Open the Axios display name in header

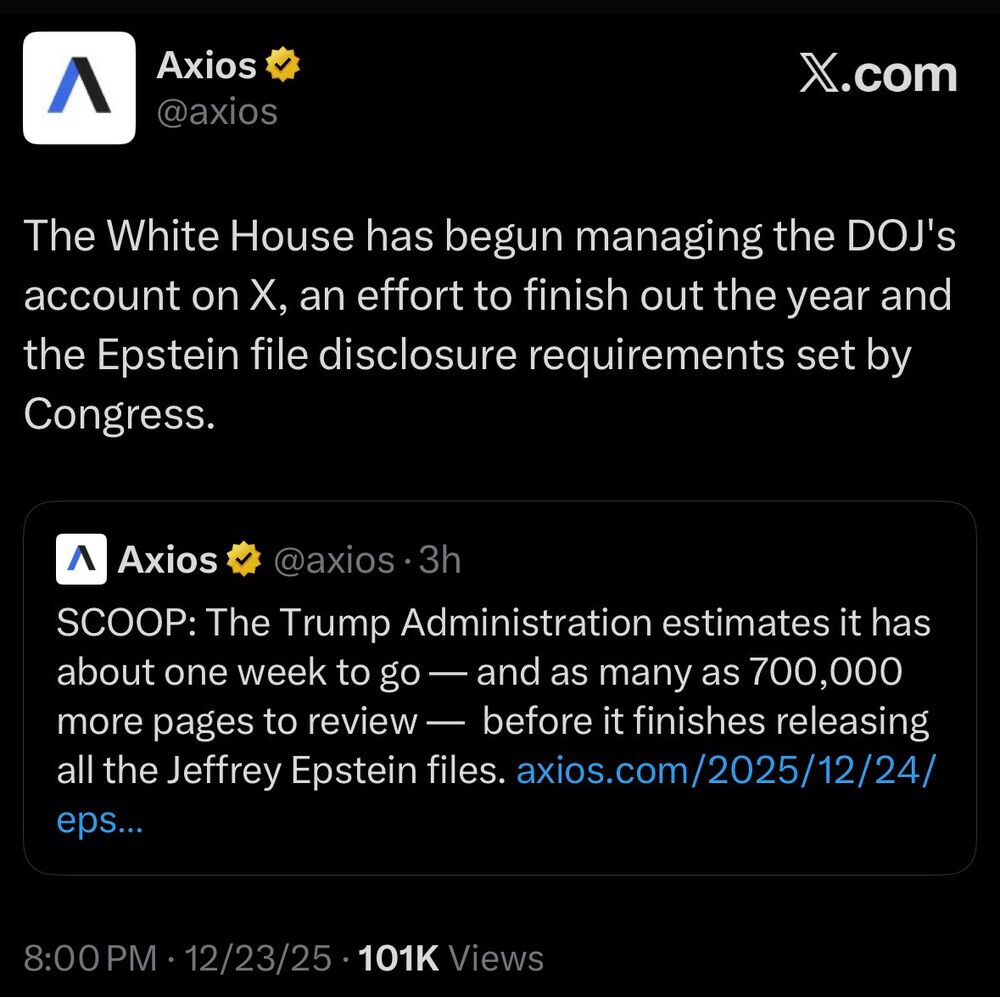[207, 67]
